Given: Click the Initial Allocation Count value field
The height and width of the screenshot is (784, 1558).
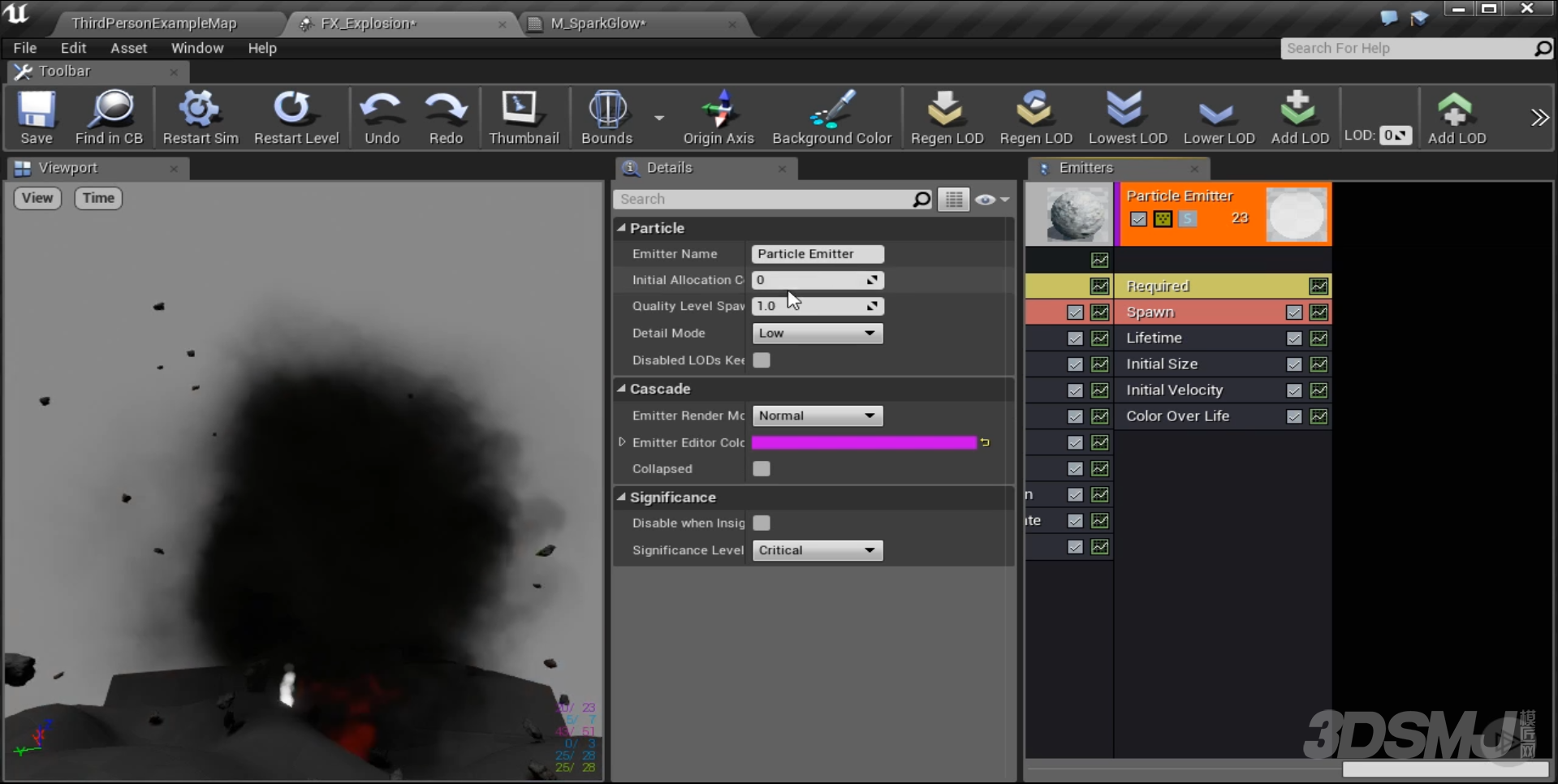Looking at the screenshot, I should 818,280.
